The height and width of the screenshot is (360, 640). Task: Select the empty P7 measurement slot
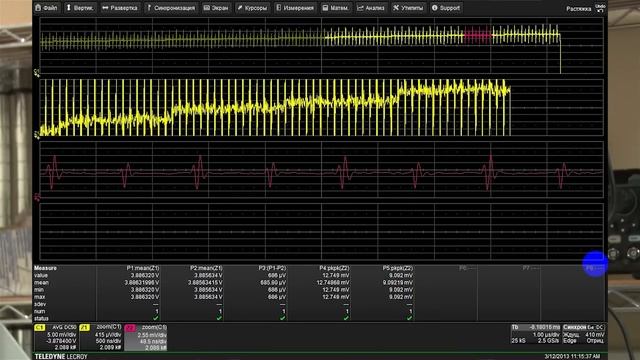click(x=531, y=268)
